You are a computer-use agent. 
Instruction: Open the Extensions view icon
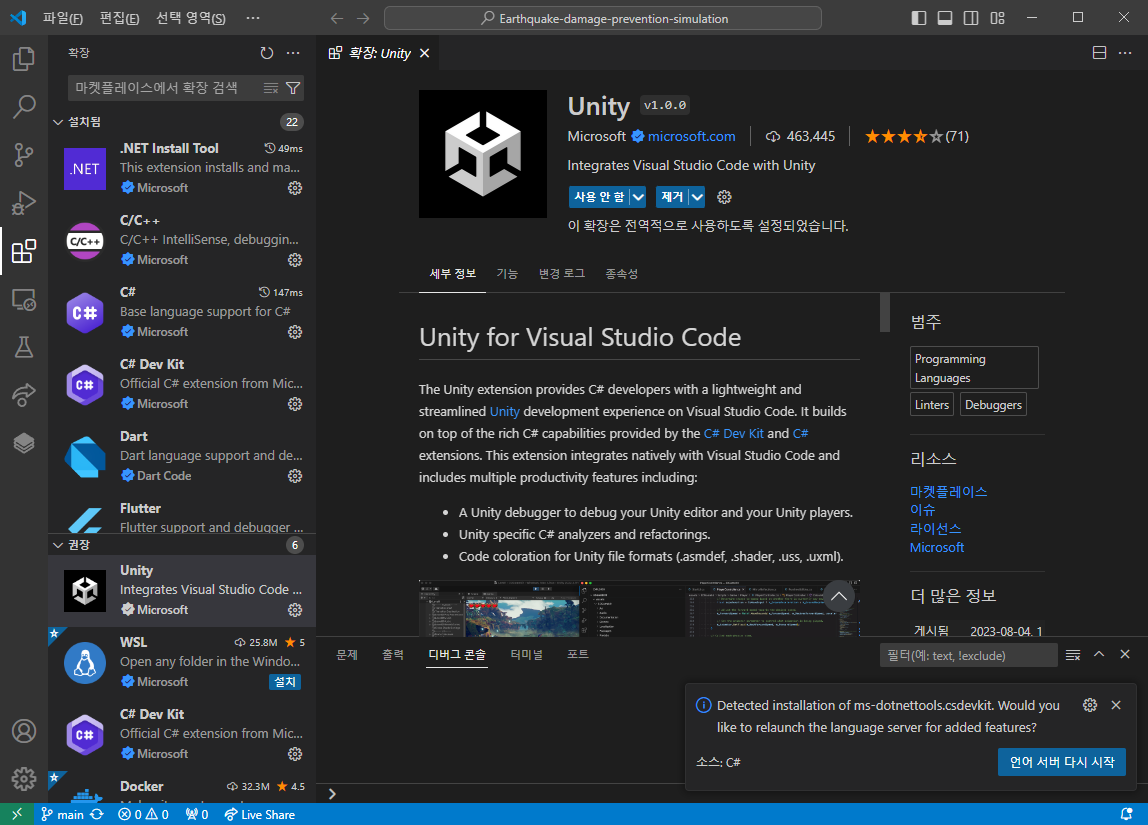[x=23, y=251]
